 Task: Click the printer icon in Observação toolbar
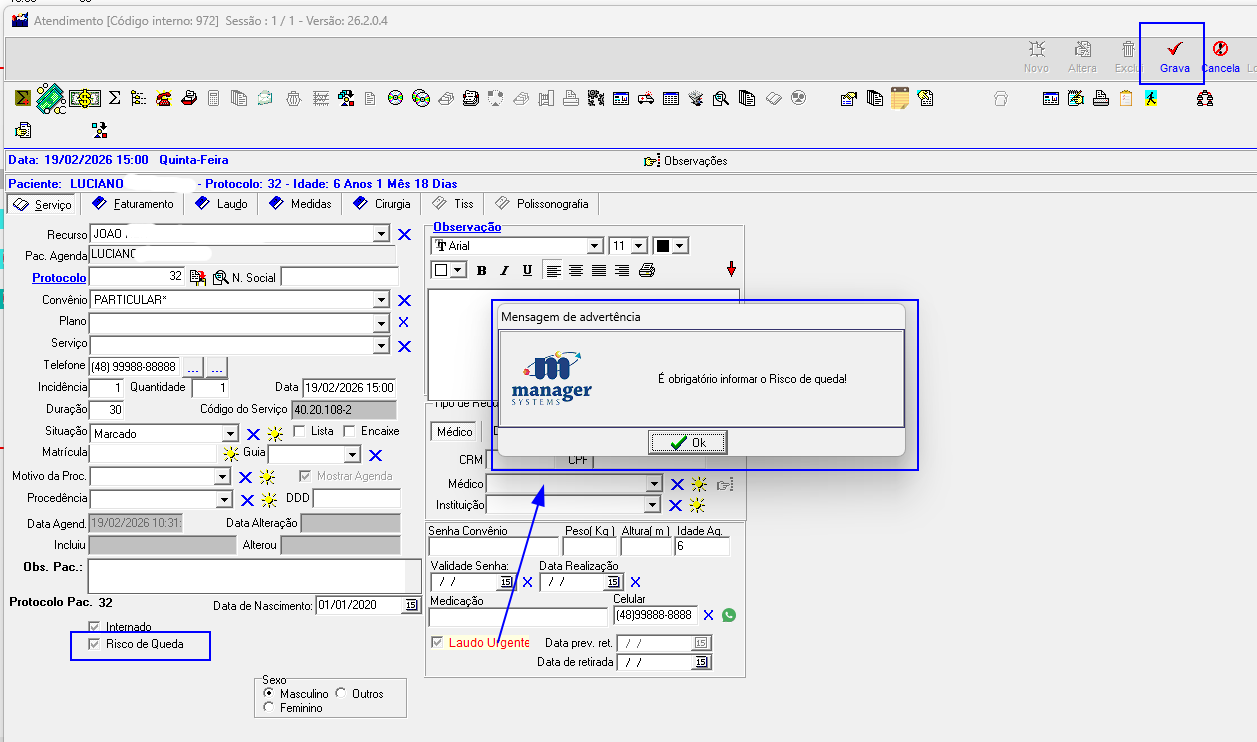click(x=647, y=270)
